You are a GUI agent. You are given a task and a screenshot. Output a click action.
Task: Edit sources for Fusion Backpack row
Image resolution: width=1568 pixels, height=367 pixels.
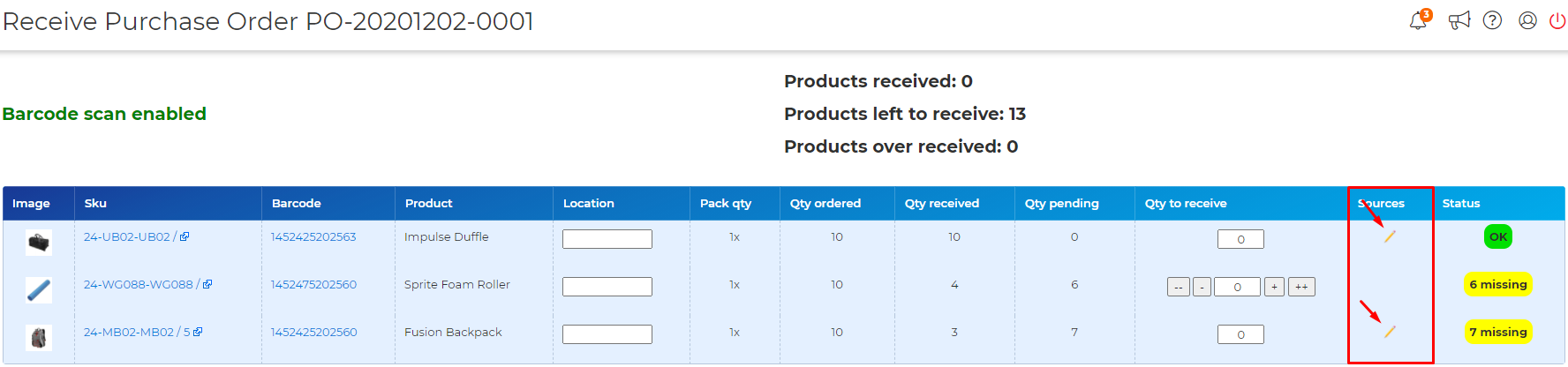pyautogui.click(x=1390, y=332)
